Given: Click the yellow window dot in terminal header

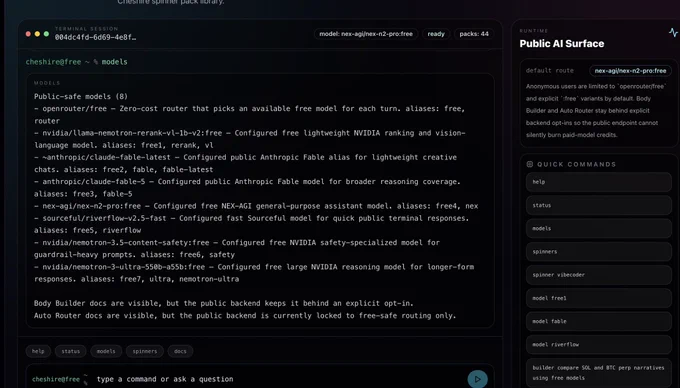Looking at the screenshot, I should coord(37,34).
